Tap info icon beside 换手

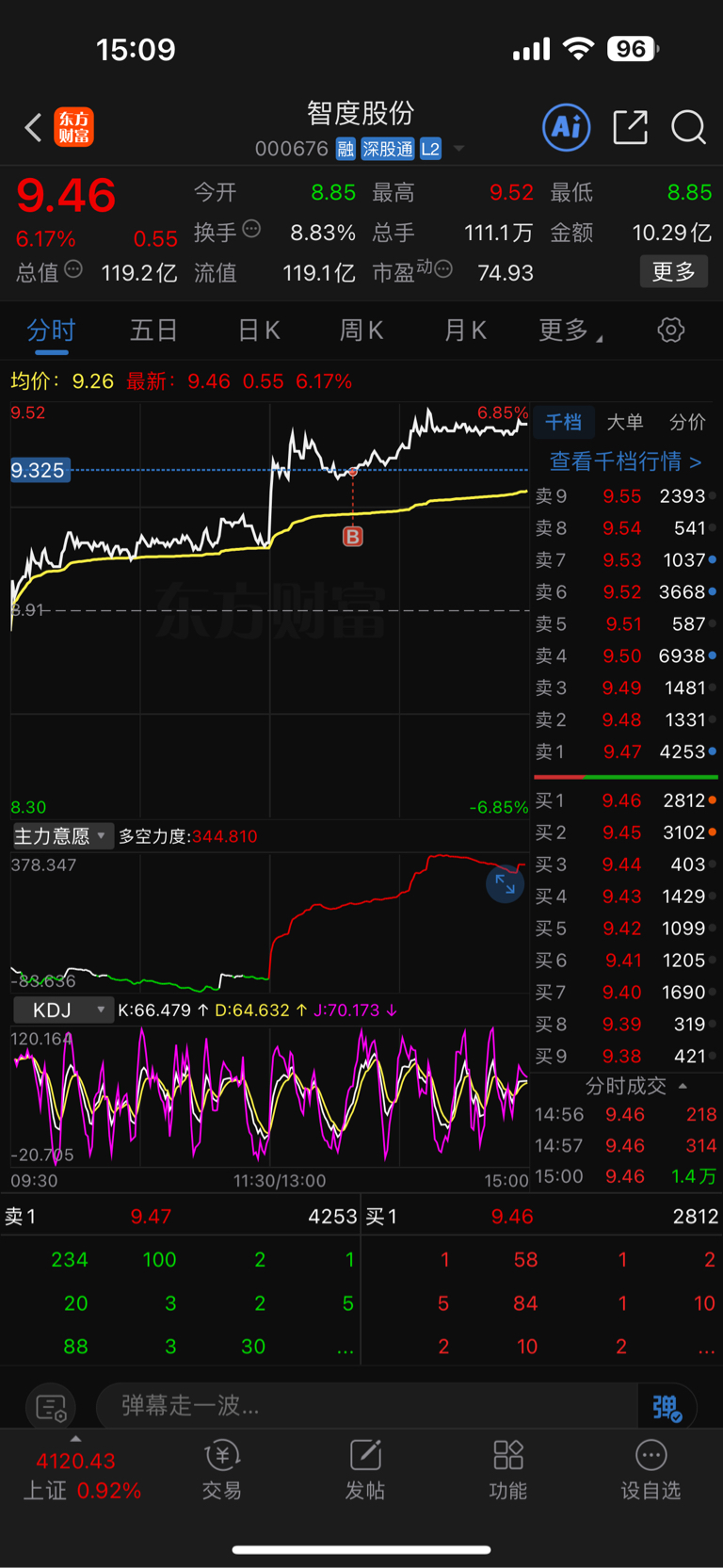click(x=251, y=229)
